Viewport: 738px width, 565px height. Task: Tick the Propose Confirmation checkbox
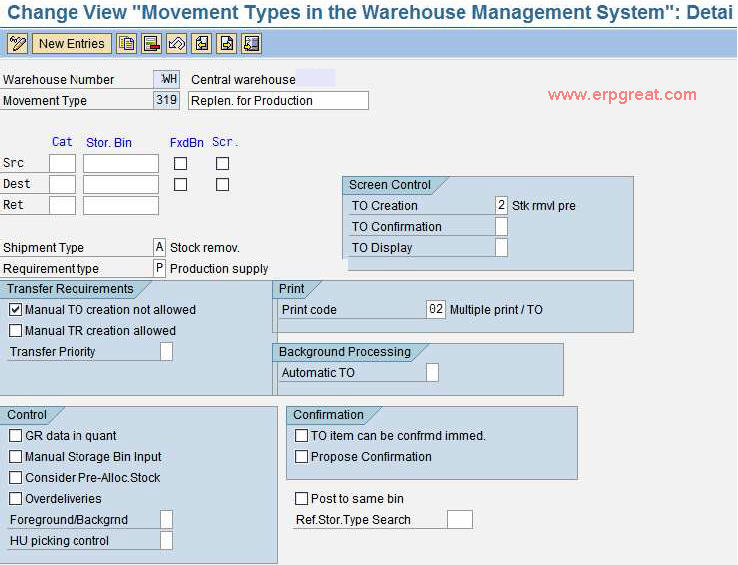[301, 456]
